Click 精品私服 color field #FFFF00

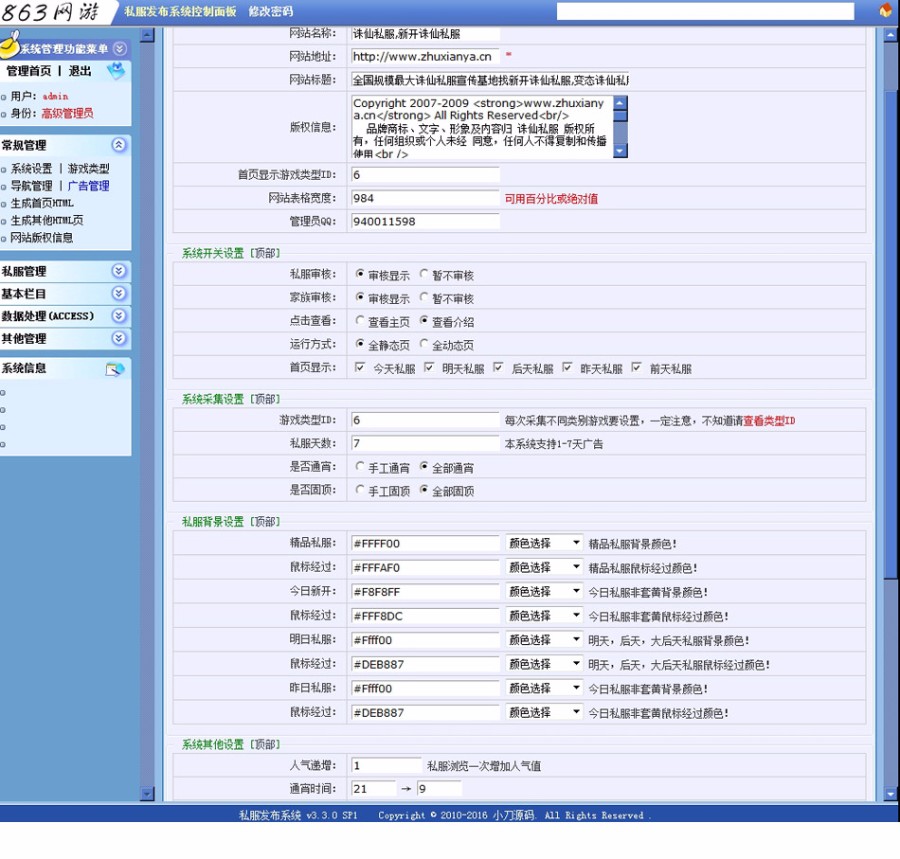(x=425, y=543)
